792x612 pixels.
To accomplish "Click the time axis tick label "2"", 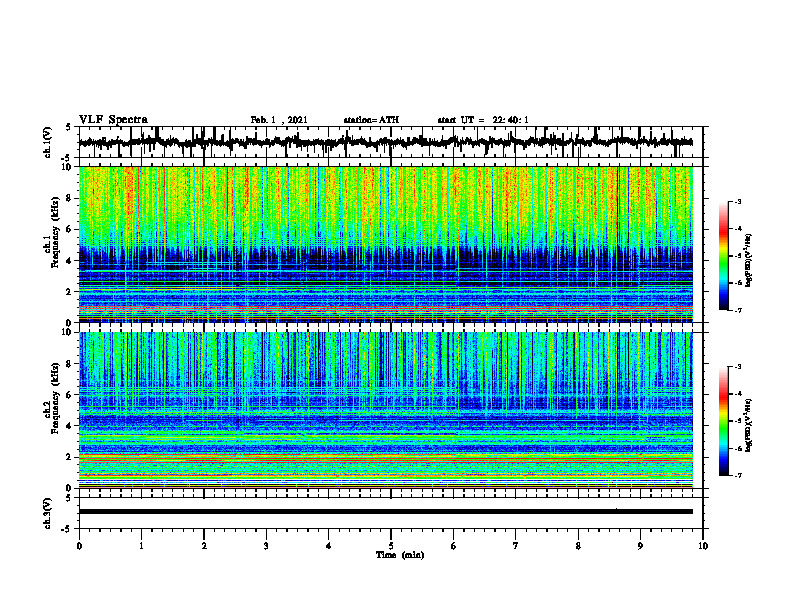I will 204,546.
